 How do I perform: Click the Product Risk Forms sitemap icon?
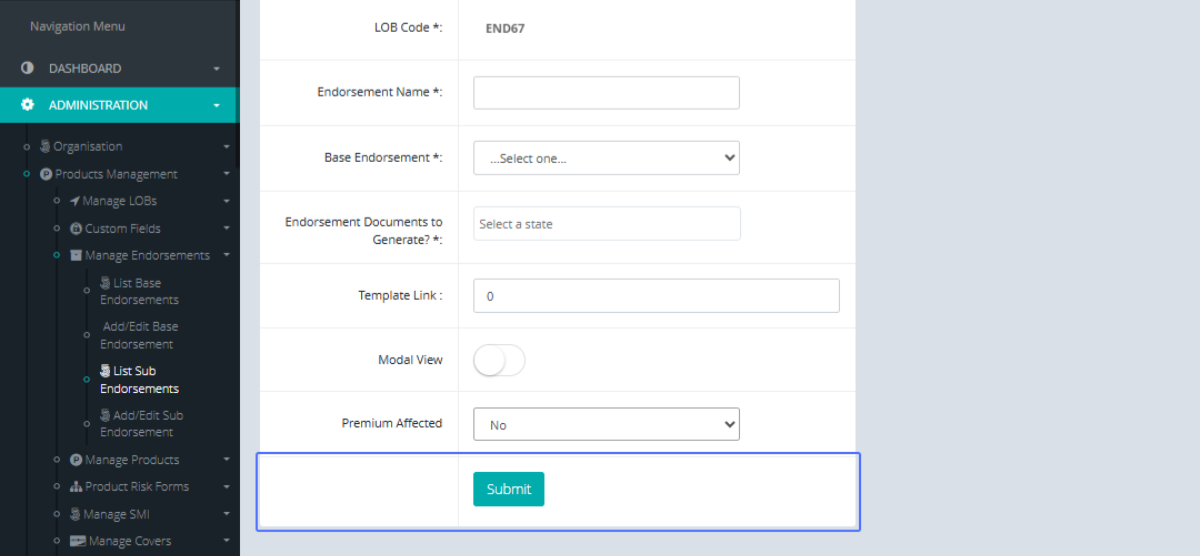point(76,486)
